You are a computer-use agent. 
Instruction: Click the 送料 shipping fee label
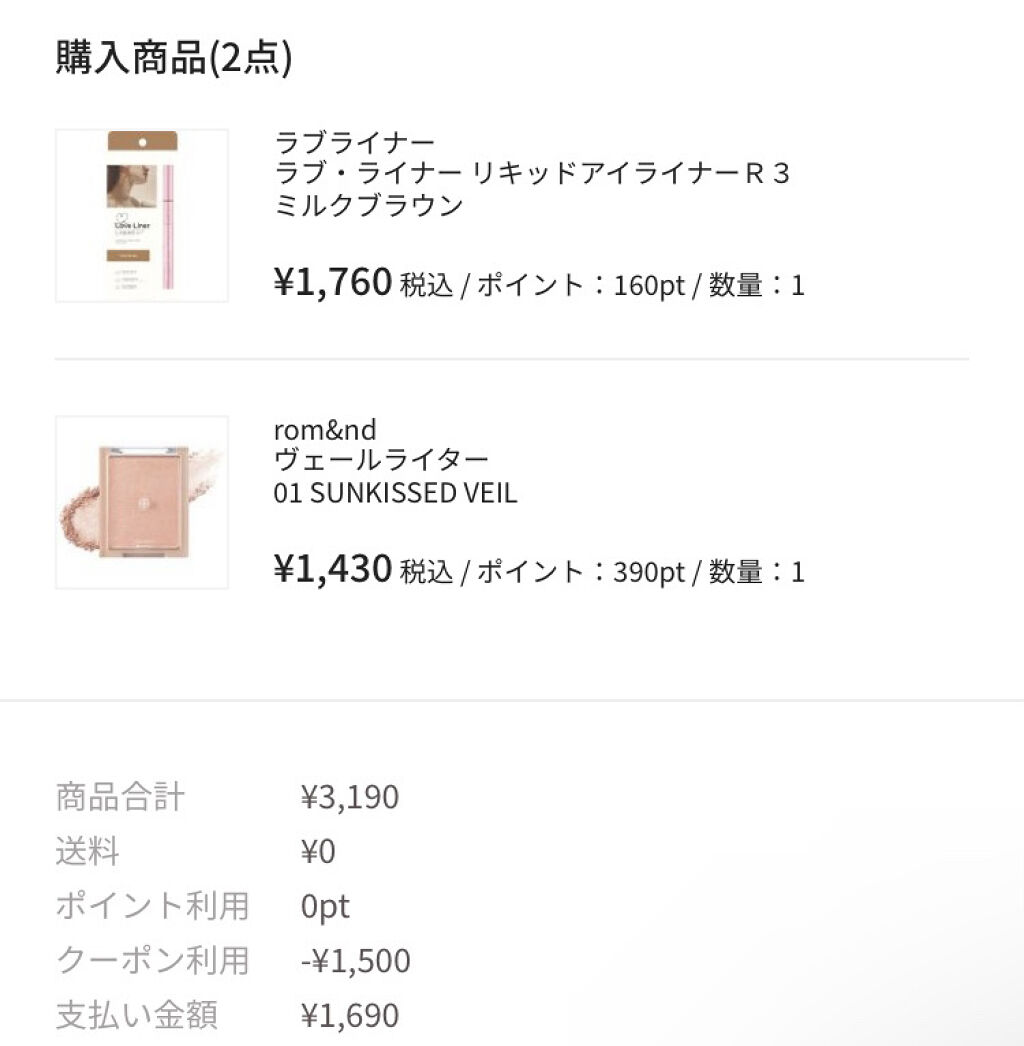click(x=88, y=852)
